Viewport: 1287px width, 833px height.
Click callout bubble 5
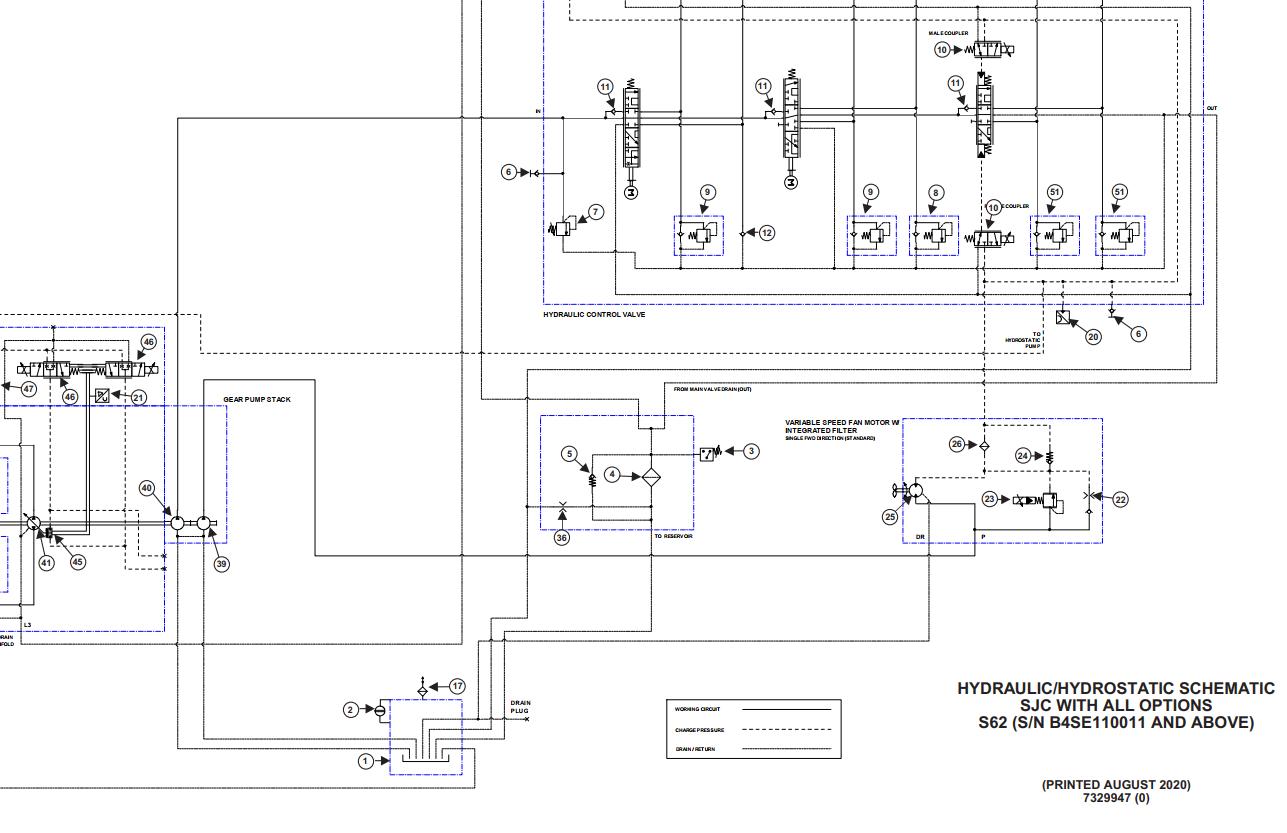click(x=570, y=454)
